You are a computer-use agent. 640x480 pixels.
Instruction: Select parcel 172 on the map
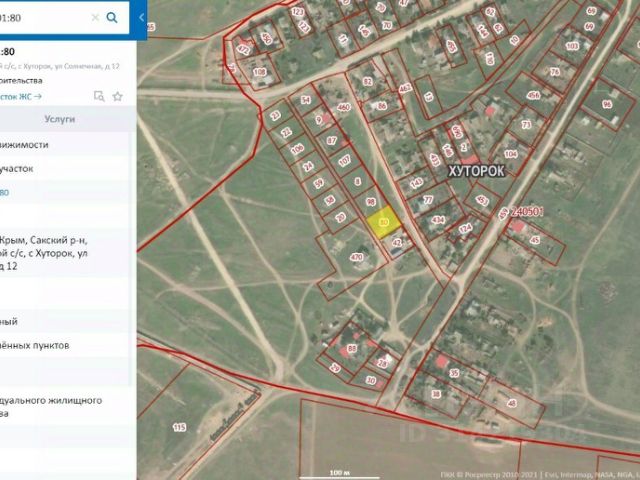[x=243, y=50]
